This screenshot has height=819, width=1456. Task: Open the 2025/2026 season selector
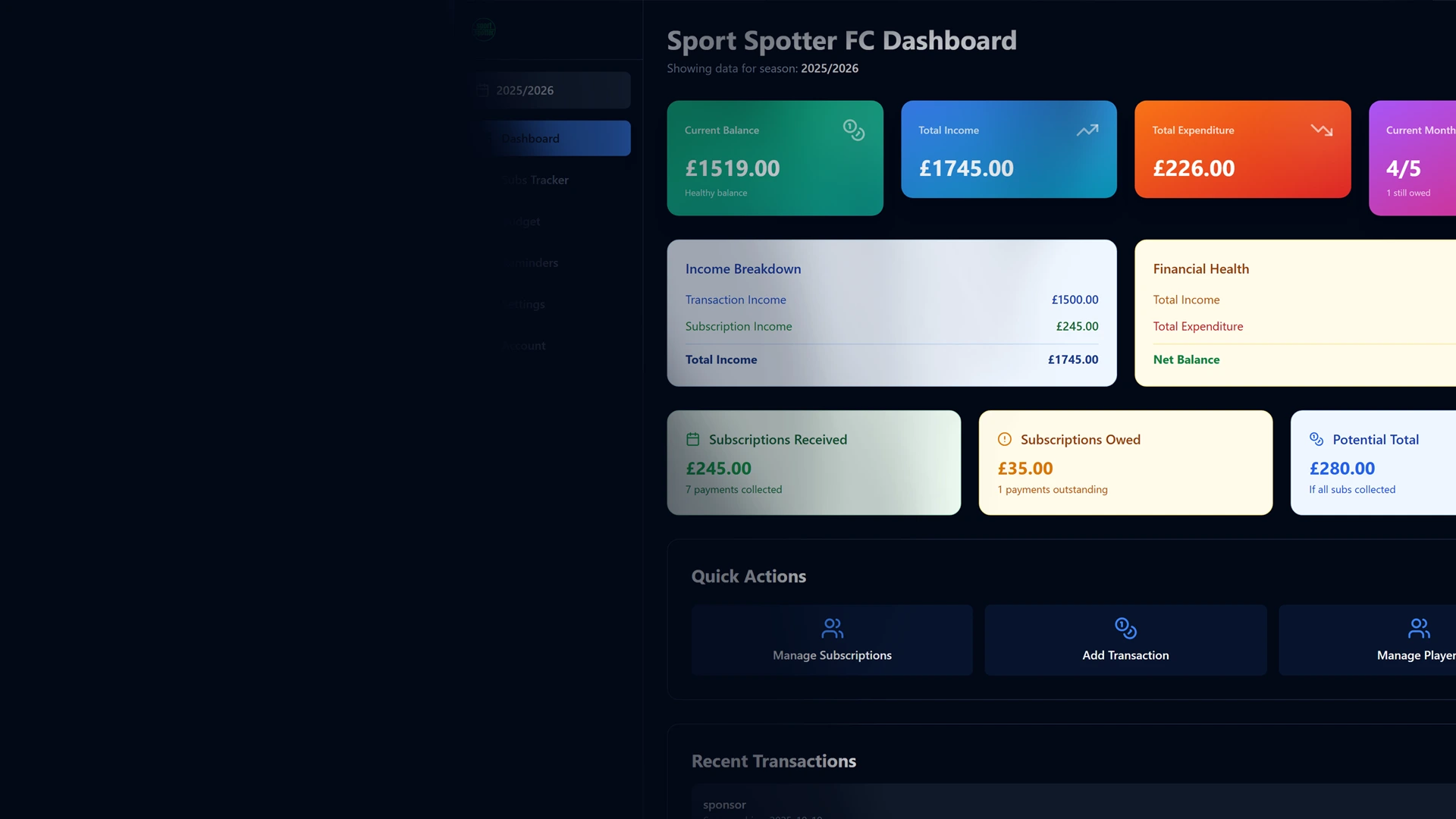coord(551,89)
